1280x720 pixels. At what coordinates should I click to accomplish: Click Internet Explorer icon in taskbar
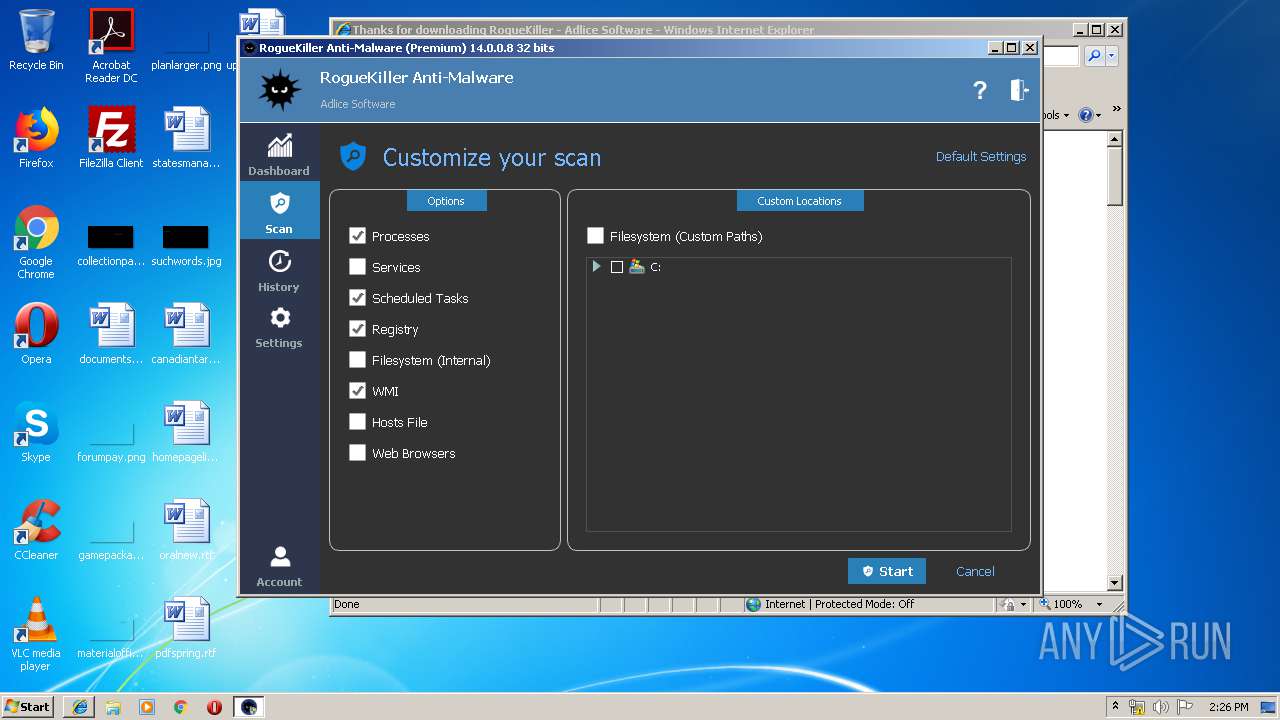pos(80,707)
